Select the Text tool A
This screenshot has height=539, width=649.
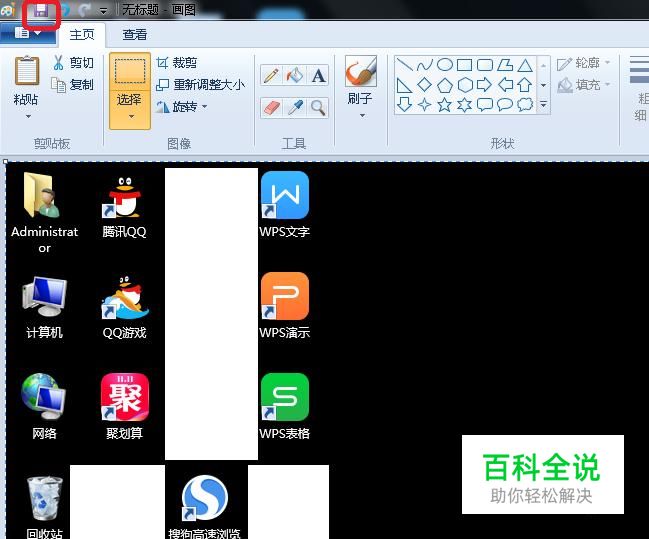pos(318,76)
